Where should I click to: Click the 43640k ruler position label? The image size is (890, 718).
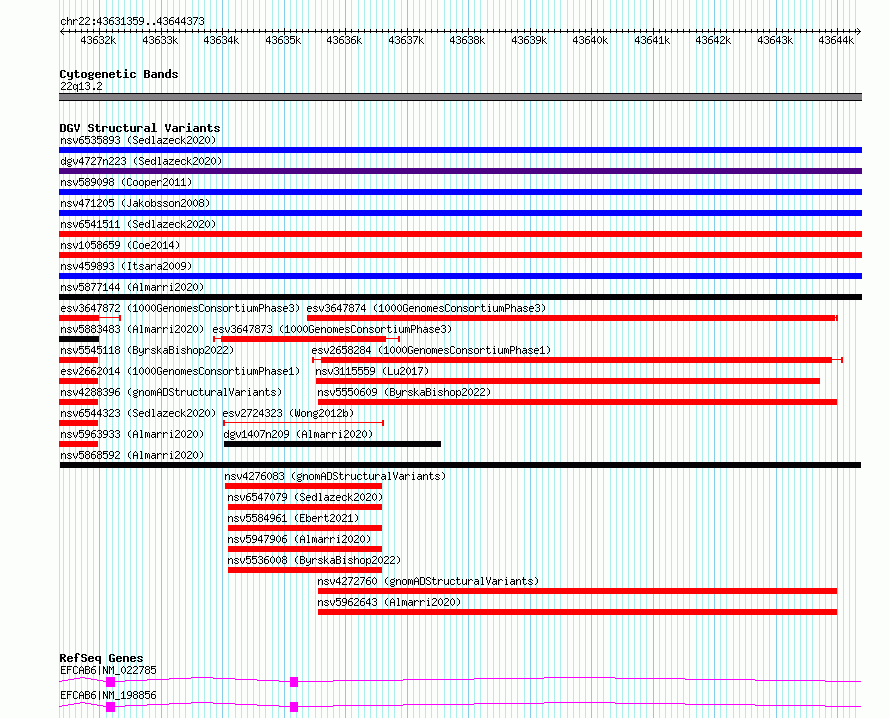[x=590, y=40]
